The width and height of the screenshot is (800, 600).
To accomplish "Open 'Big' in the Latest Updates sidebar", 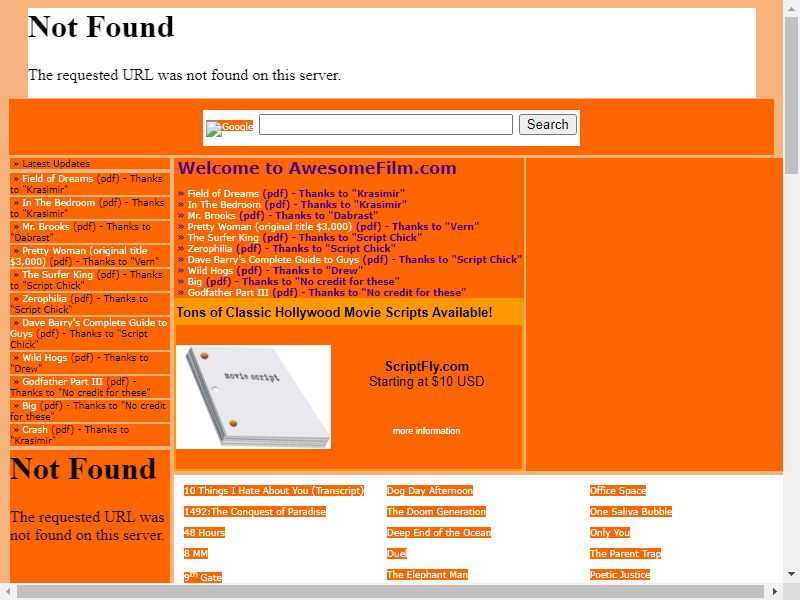I will click(29, 406).
